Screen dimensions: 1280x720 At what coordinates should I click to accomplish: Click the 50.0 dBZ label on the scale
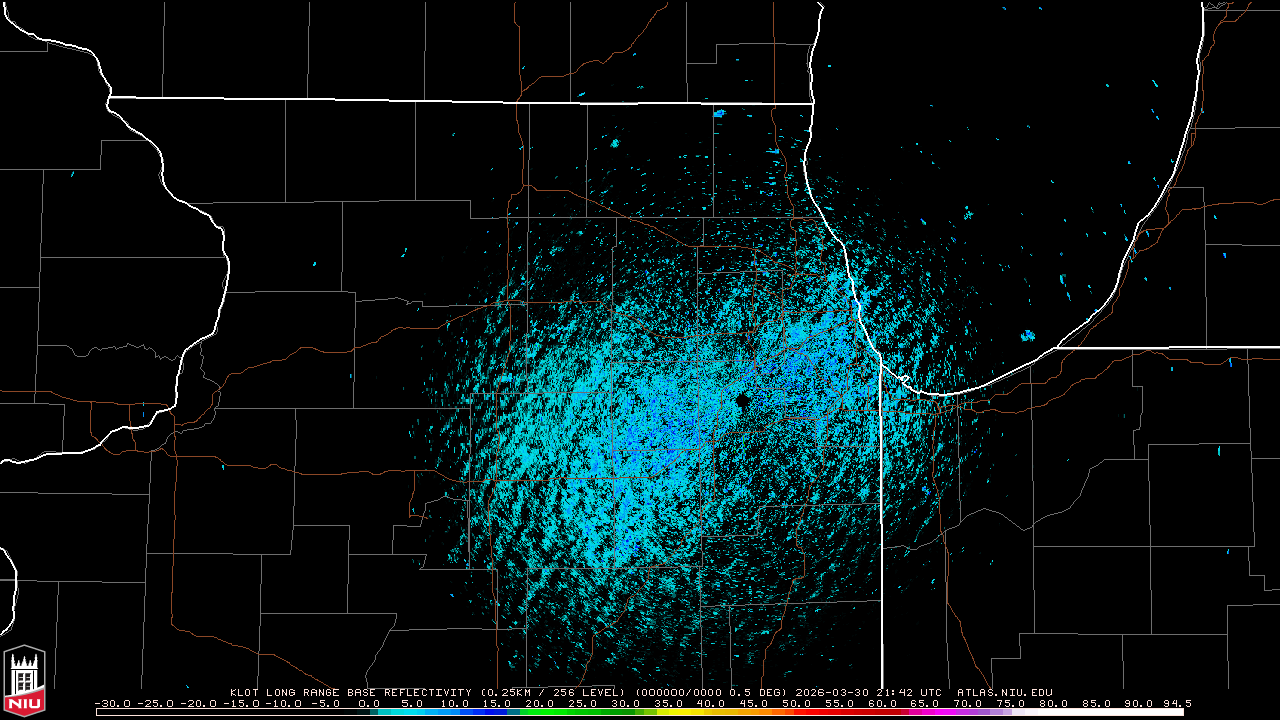tap(796, 703)
